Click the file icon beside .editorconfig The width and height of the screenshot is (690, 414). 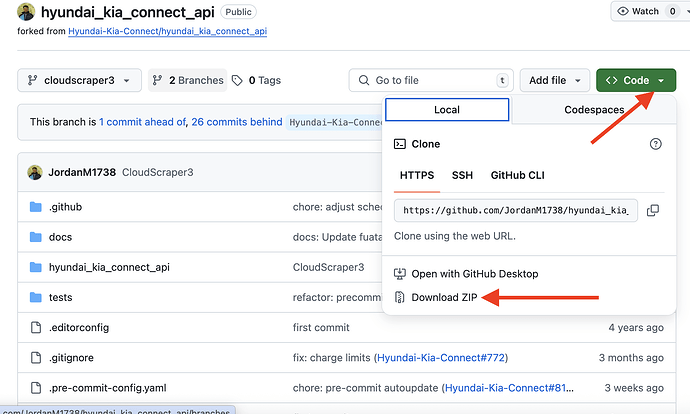coord(36,327)
